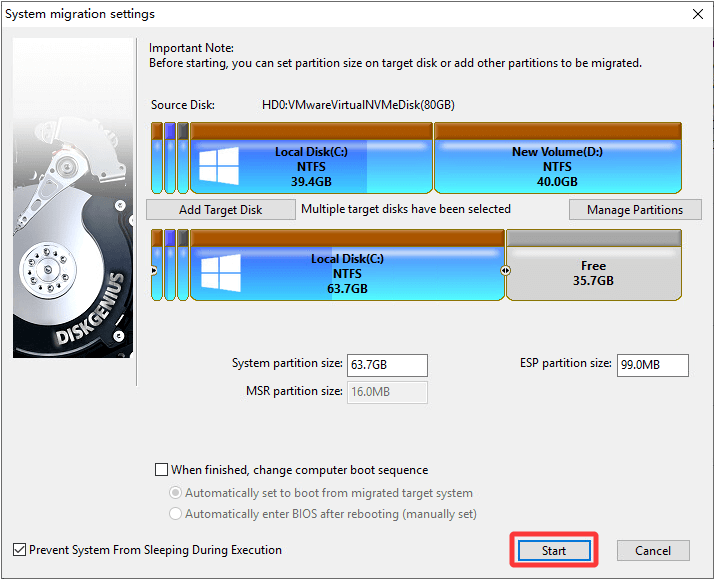Click the System partition size field
The width and height of the screenshot is (715, 580).
386,365
